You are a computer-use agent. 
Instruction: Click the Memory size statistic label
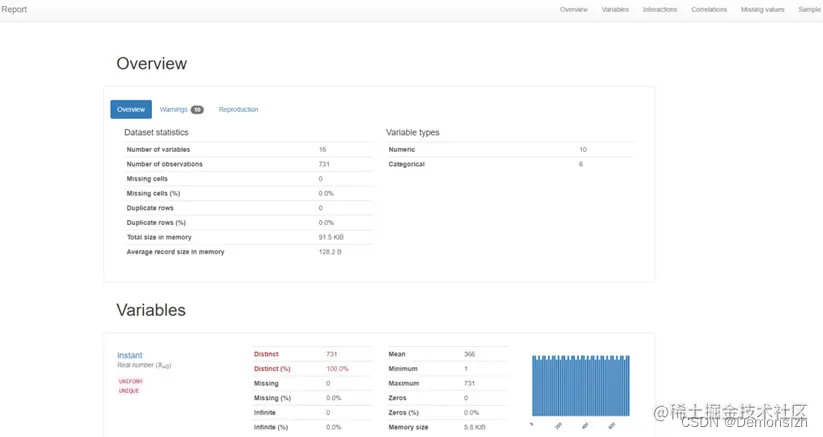coord(408,428)
